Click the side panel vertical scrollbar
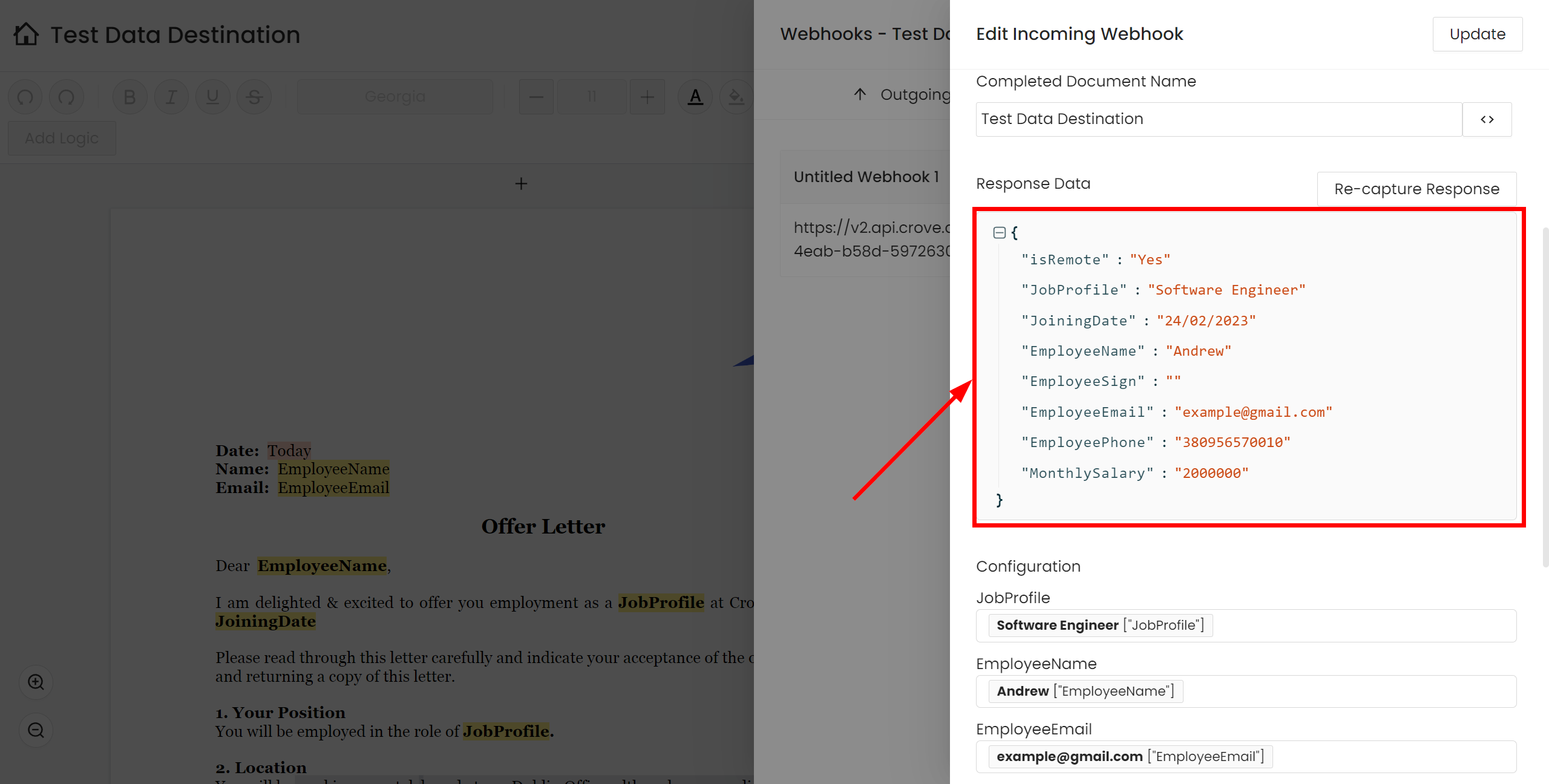1549x784 pixels. [1545, 397]
